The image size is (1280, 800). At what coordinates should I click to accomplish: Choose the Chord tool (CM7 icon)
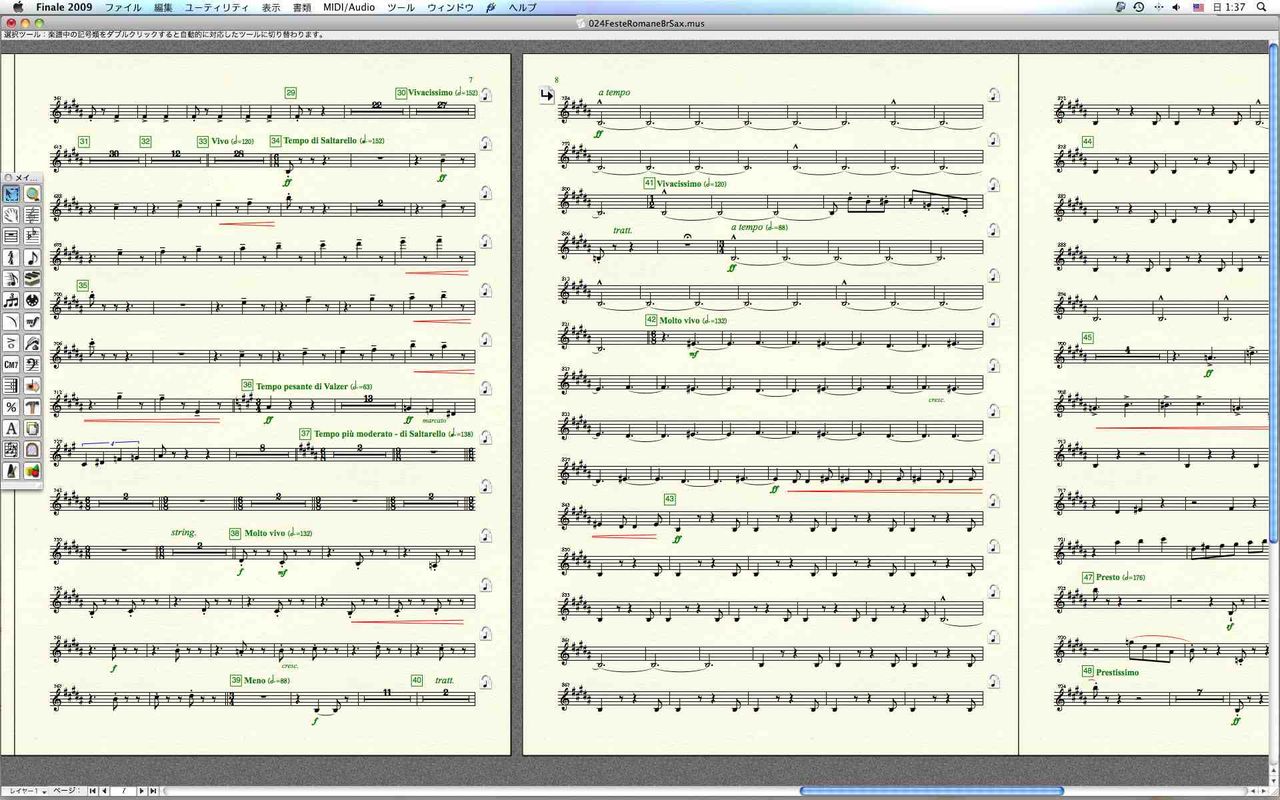tap(12, 365)
